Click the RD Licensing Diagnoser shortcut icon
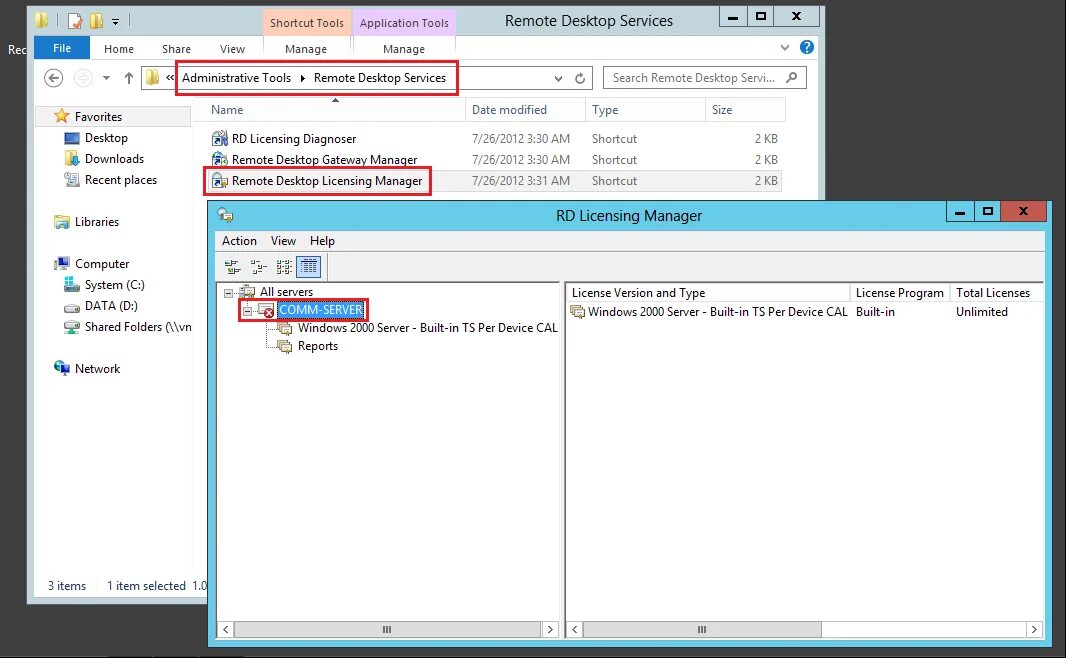Image resolution: width=1066 pixels, height=658 pixels. click(x=220, y=139)
